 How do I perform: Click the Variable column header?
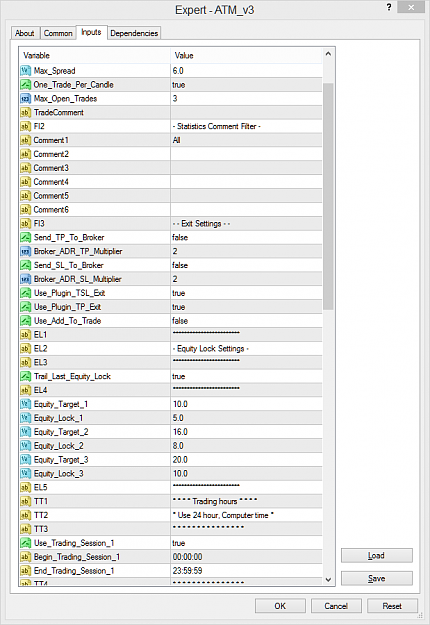[95, 56]
